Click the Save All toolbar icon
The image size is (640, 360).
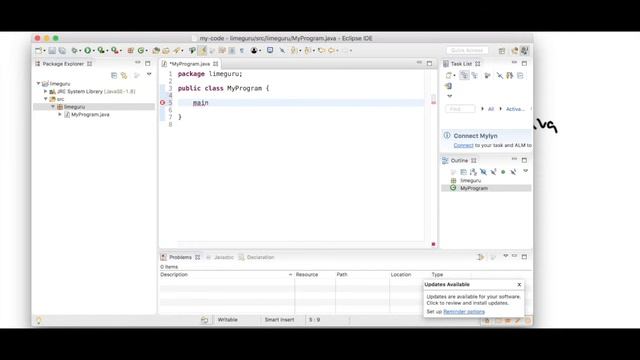(62, 51)
